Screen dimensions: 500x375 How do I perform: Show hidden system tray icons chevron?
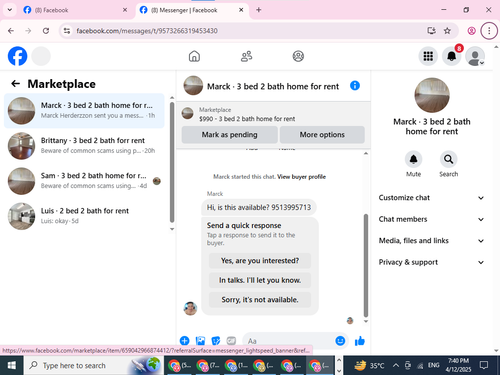point(395,365)
